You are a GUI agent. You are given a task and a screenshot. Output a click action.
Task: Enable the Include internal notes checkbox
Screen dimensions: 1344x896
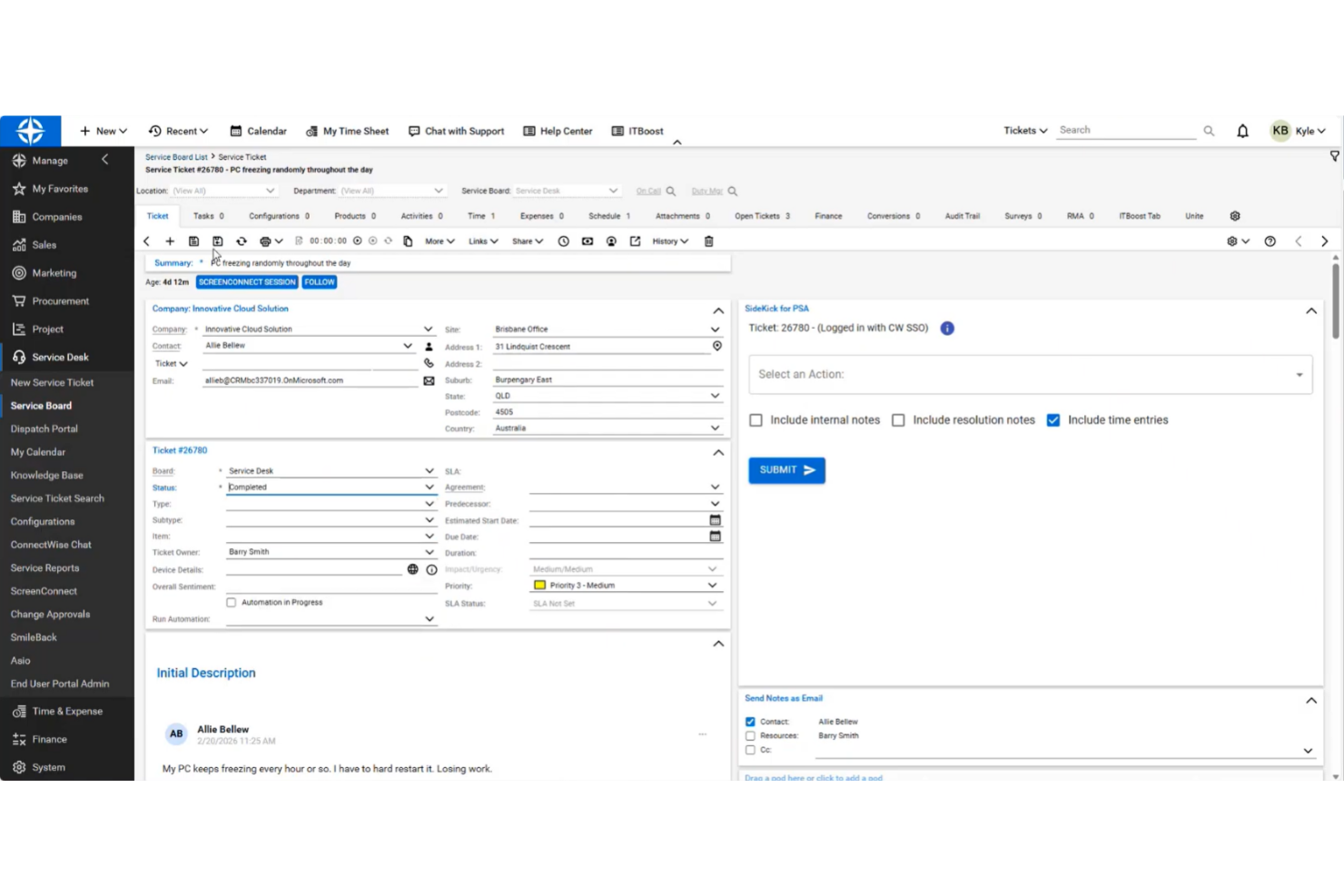click(756, 419)
